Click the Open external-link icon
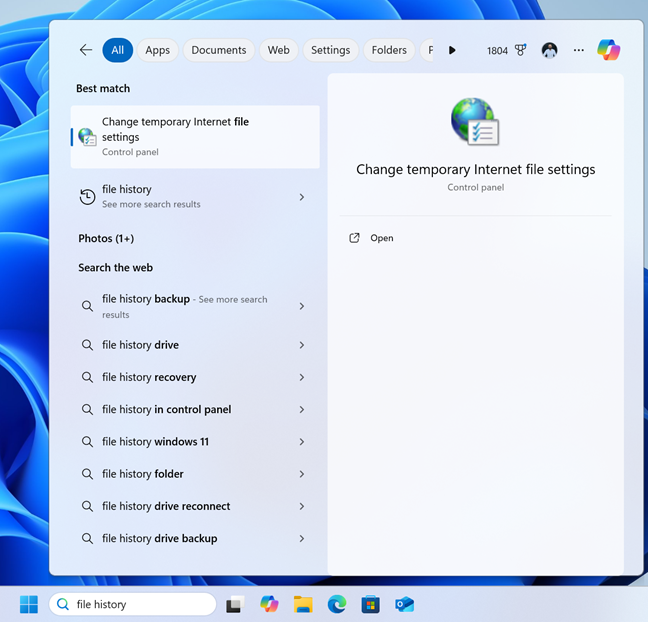Image resolution: width=648 pixels, height=622 pixels. click(354, 238)
